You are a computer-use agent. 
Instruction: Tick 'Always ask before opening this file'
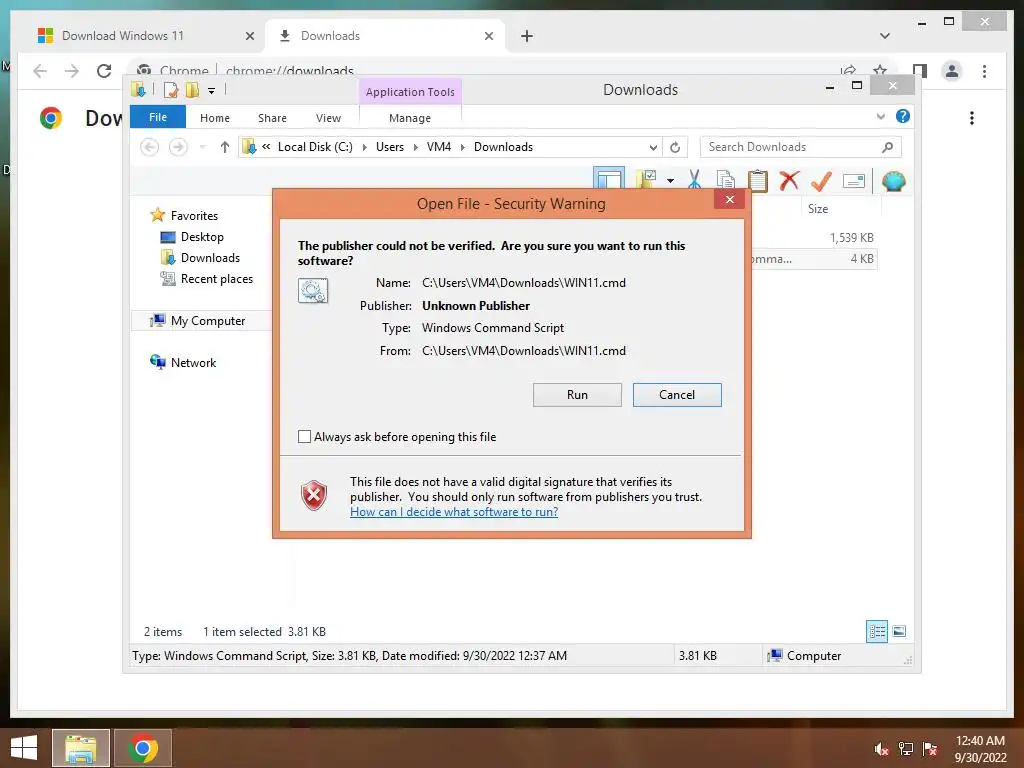click(304, 436)
